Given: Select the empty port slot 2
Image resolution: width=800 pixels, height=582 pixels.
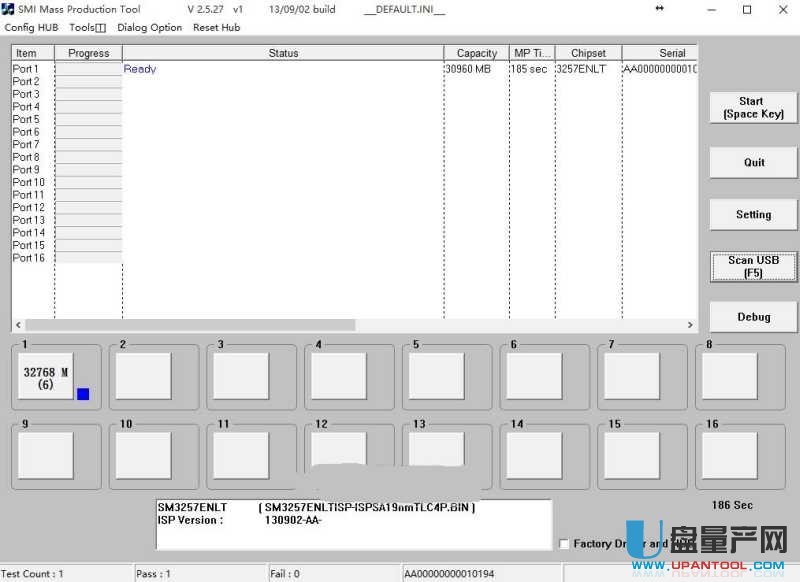Looking at the screenshot, I should point(143,376).
